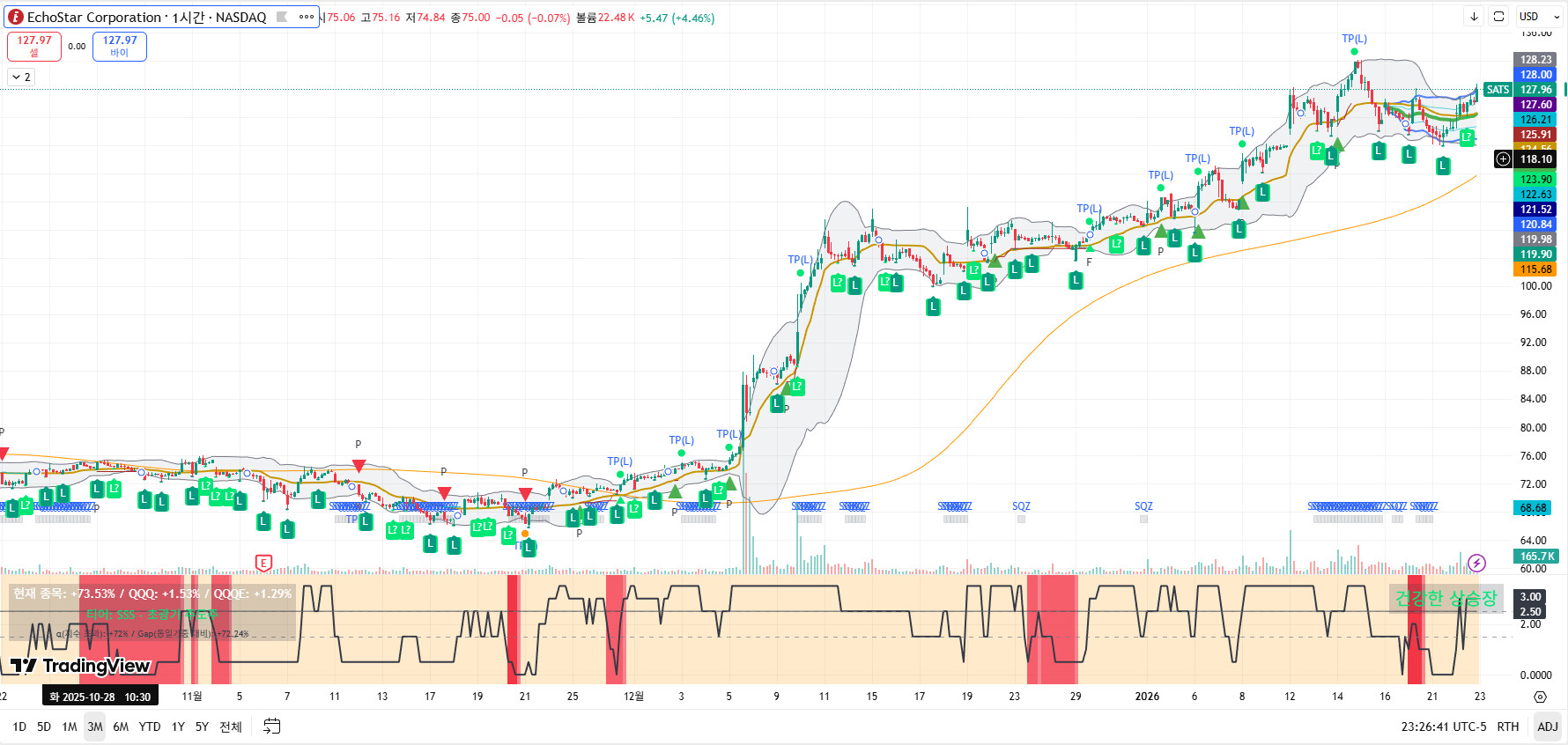Click the EchoStar Corporation symbol title

tap(94, 17)
